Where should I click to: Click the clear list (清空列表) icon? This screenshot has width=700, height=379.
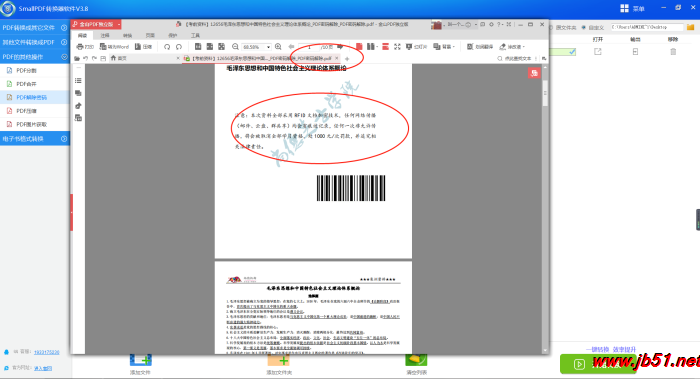coord(416,360)
